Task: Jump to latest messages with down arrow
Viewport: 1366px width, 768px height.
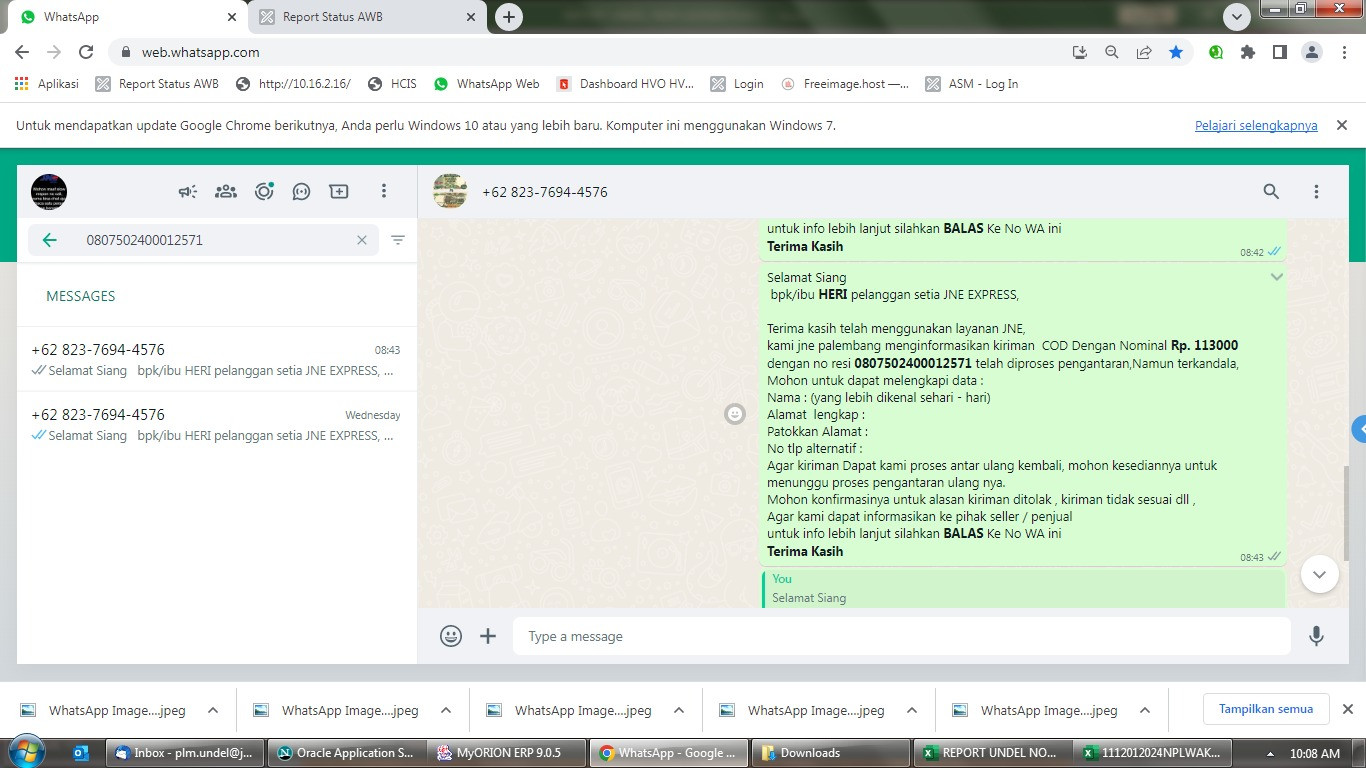Action: 1319,574
